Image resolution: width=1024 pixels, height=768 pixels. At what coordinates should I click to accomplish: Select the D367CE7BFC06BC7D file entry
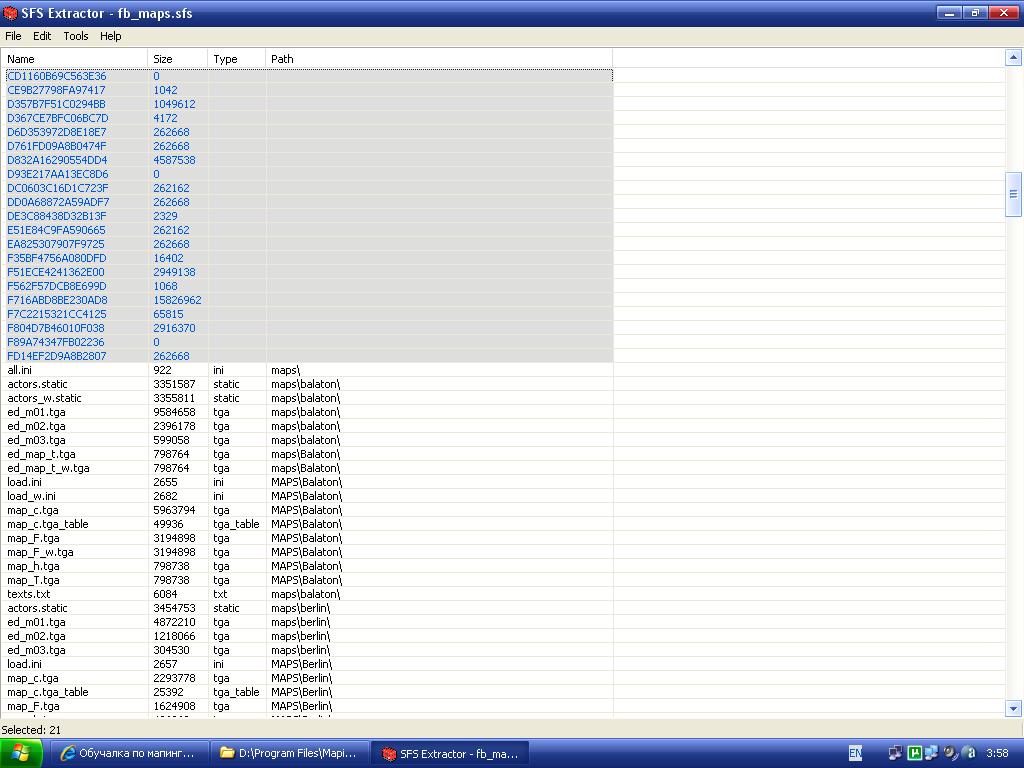[57, 118]
